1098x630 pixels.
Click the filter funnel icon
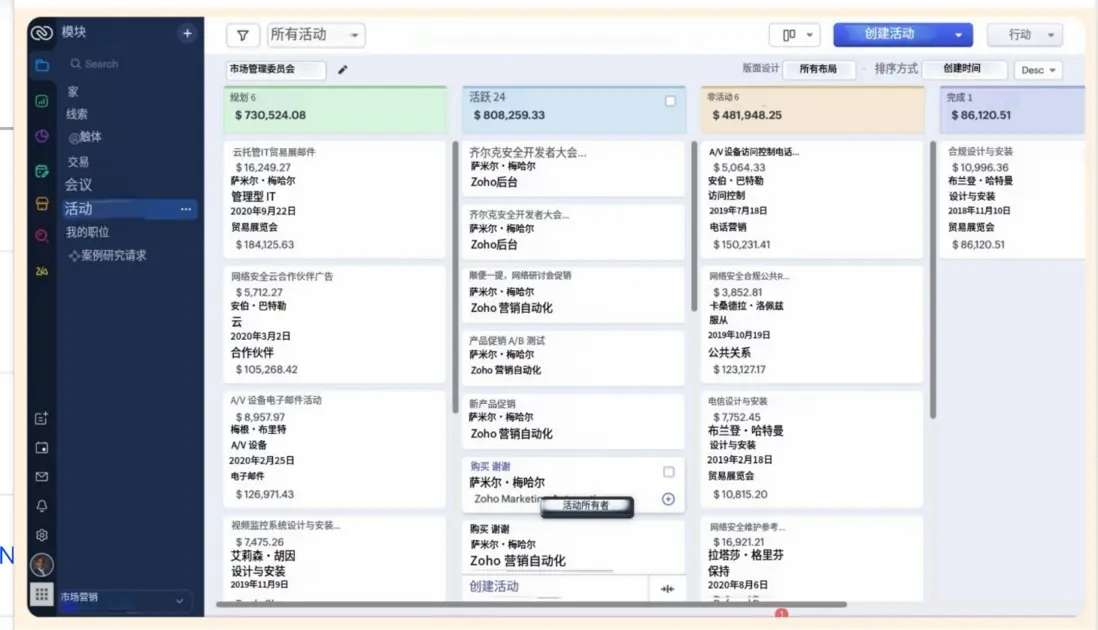[243, 35]
